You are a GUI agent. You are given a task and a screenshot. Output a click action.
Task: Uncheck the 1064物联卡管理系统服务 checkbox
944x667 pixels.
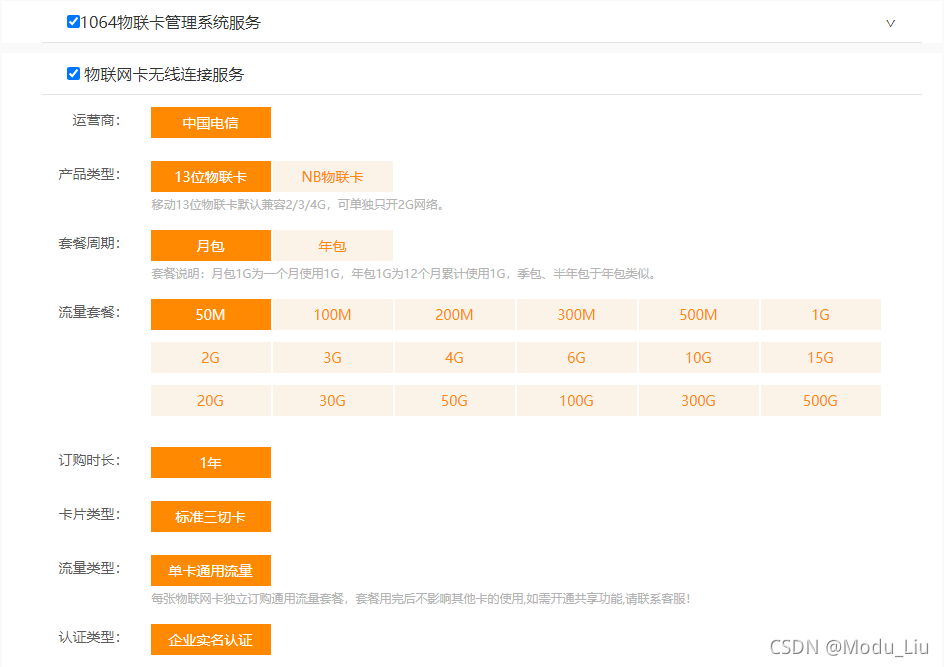pyautogui.click(x=73, y=22)
